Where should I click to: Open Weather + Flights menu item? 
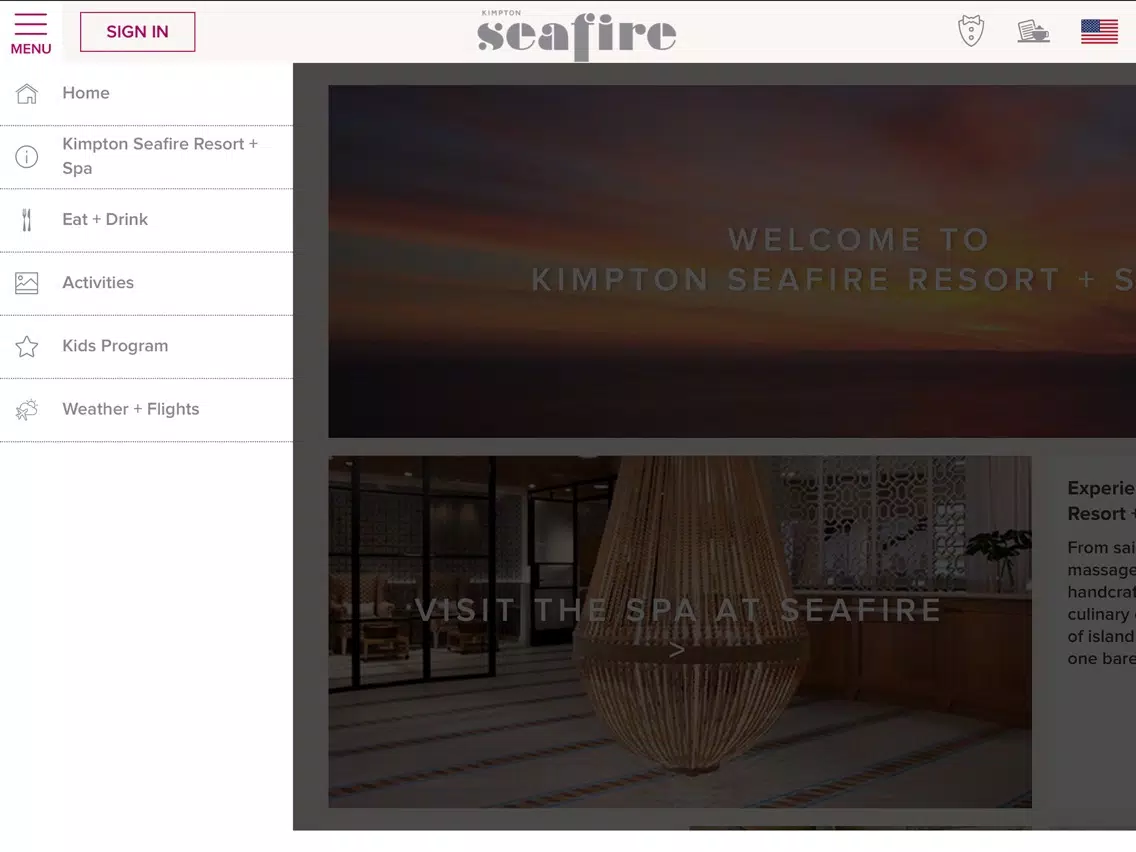pos(146,409)
